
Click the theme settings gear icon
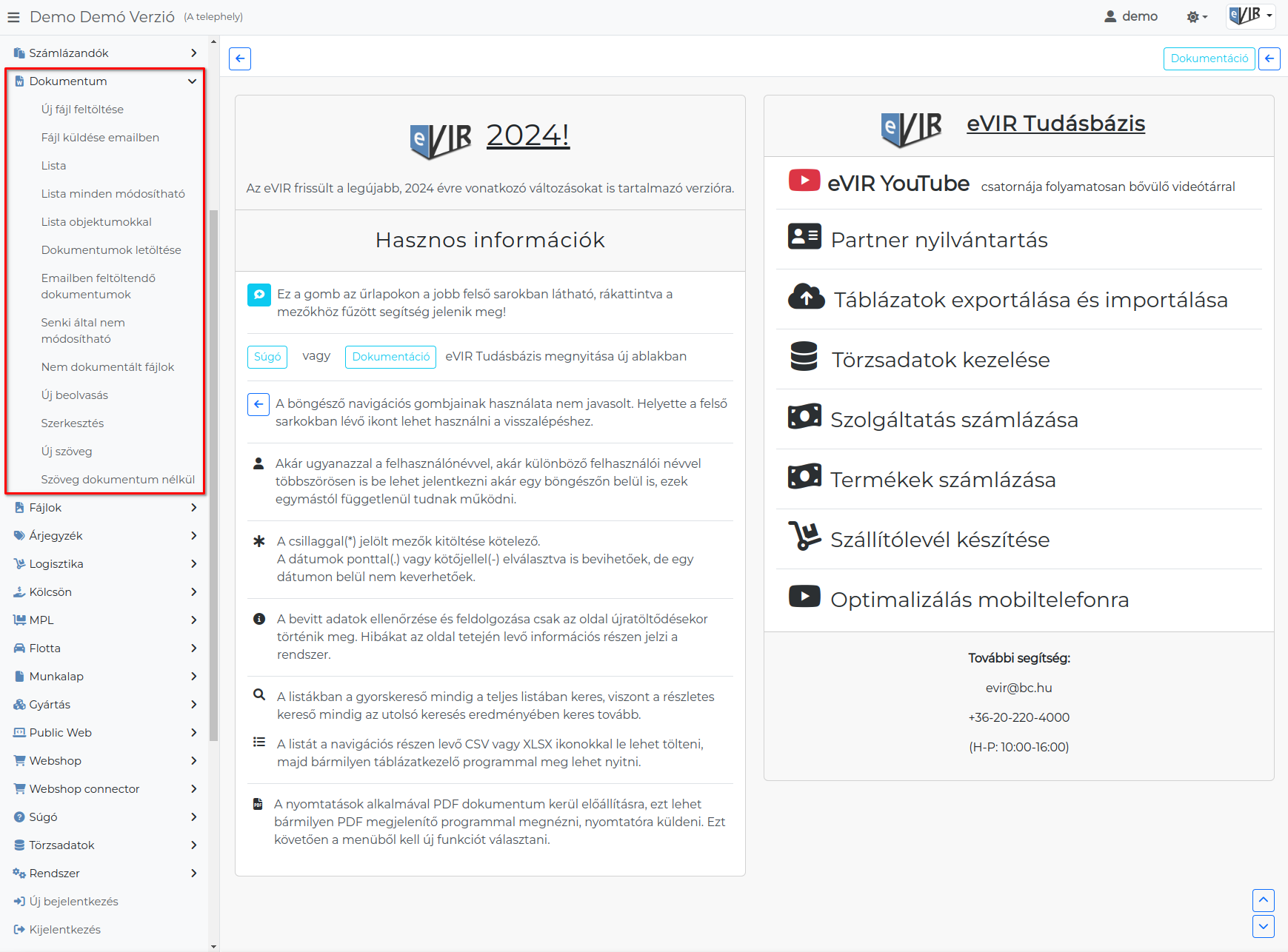1197,17
